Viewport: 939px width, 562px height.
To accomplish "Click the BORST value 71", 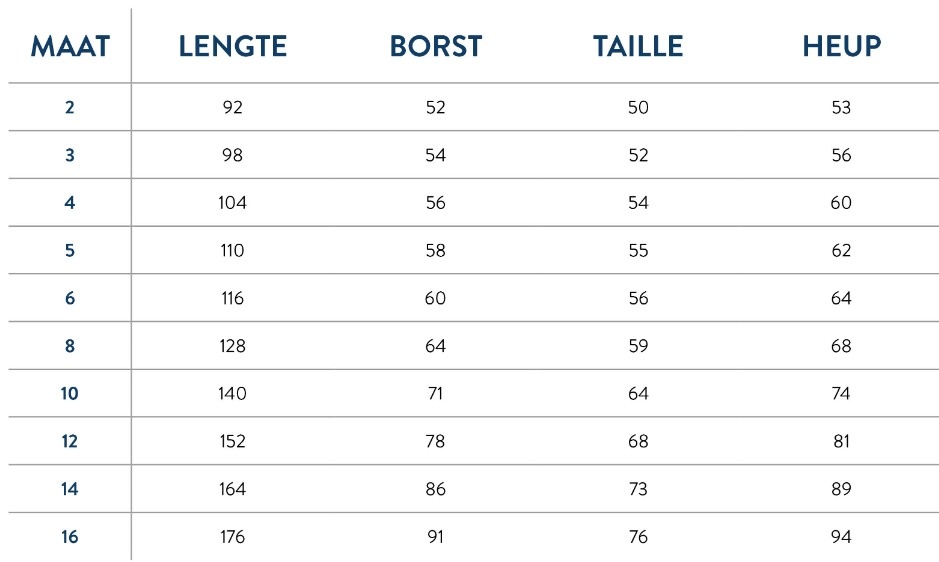I will pyautogui.click(x=435, y=393).
